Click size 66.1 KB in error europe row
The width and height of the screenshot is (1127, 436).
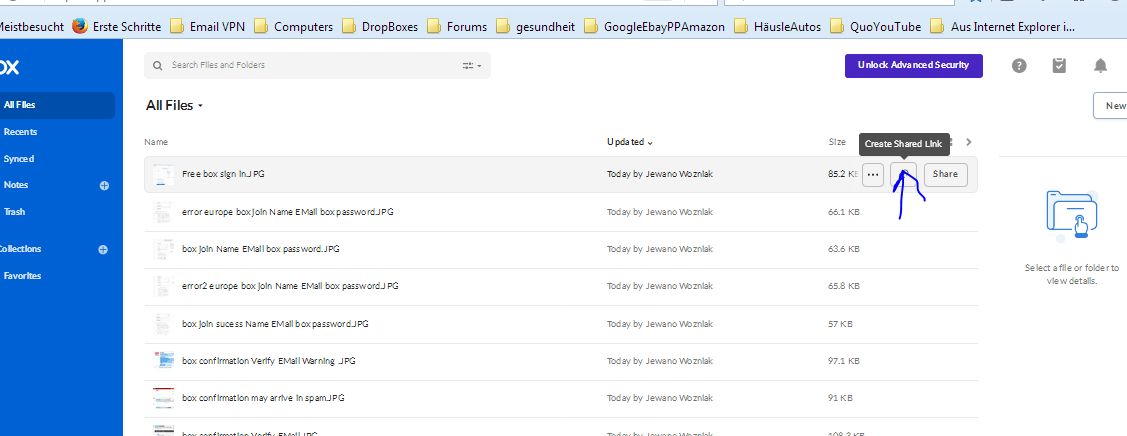coord(844,212)
